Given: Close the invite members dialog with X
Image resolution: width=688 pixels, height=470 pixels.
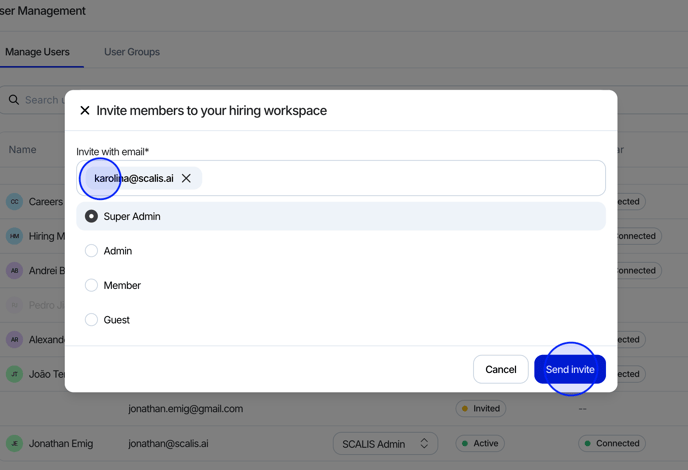Looking at the screenshot, I should coord(85,111).
